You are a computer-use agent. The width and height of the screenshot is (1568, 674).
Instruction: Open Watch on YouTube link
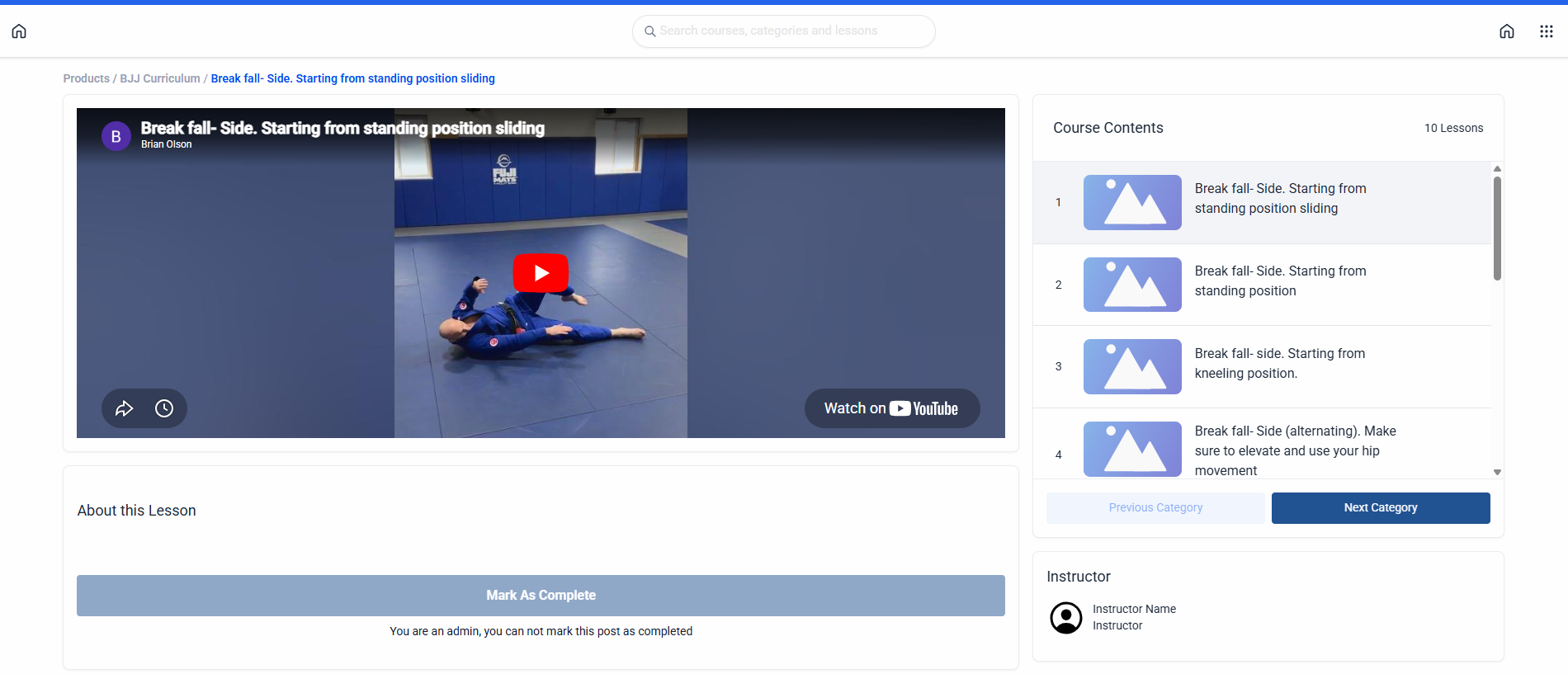coord(892,408)
